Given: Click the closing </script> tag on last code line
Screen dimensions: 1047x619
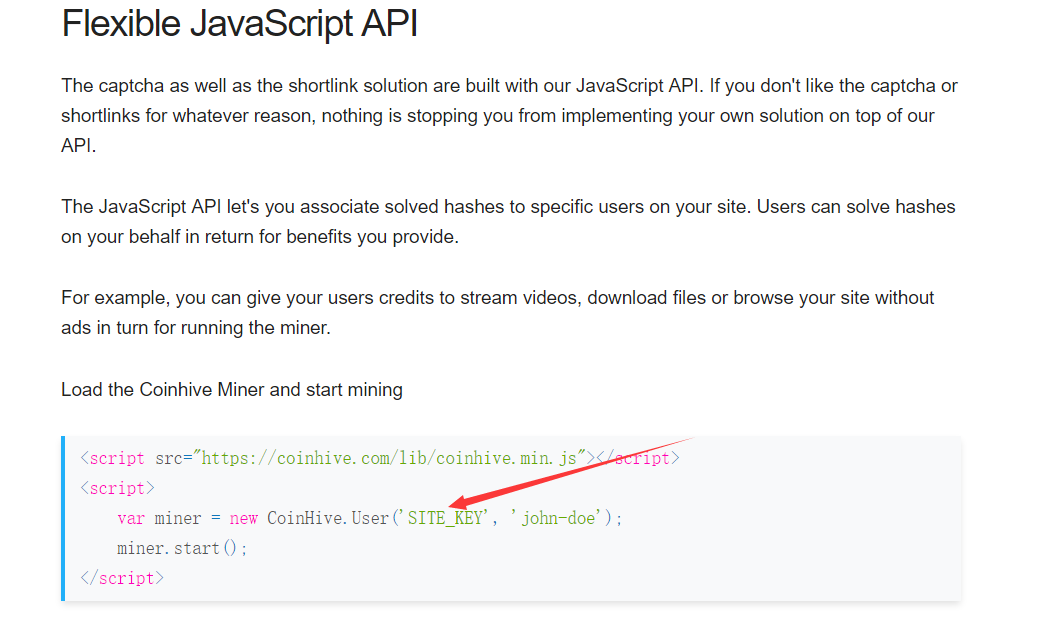Looking at the screenshot, I should (122, 578).
